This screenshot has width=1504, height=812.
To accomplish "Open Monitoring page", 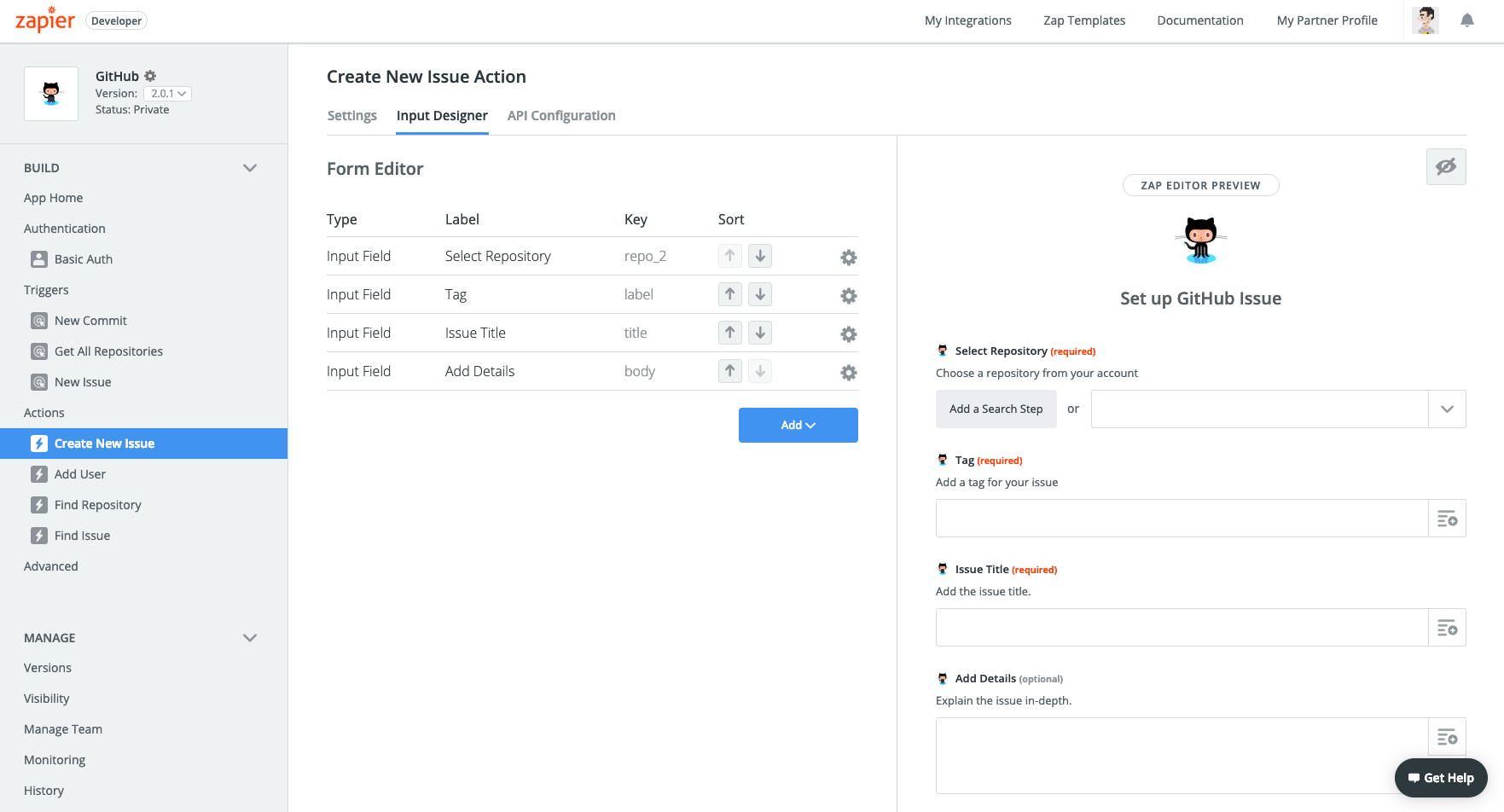I will click(55, 760).
